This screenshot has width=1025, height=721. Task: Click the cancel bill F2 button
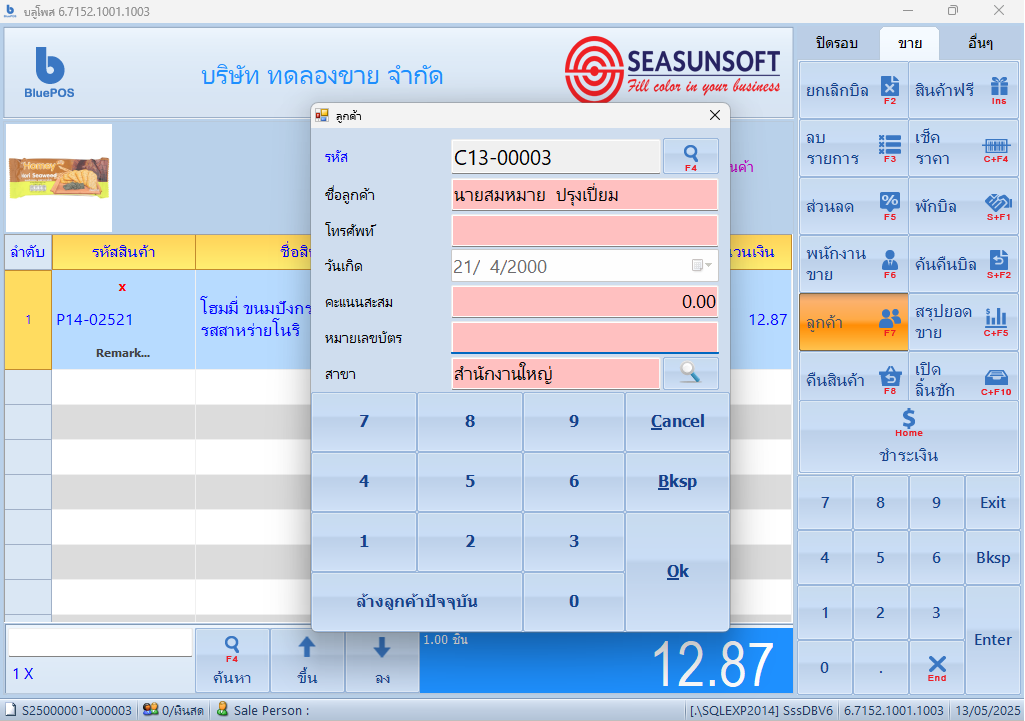pos(852,90)
